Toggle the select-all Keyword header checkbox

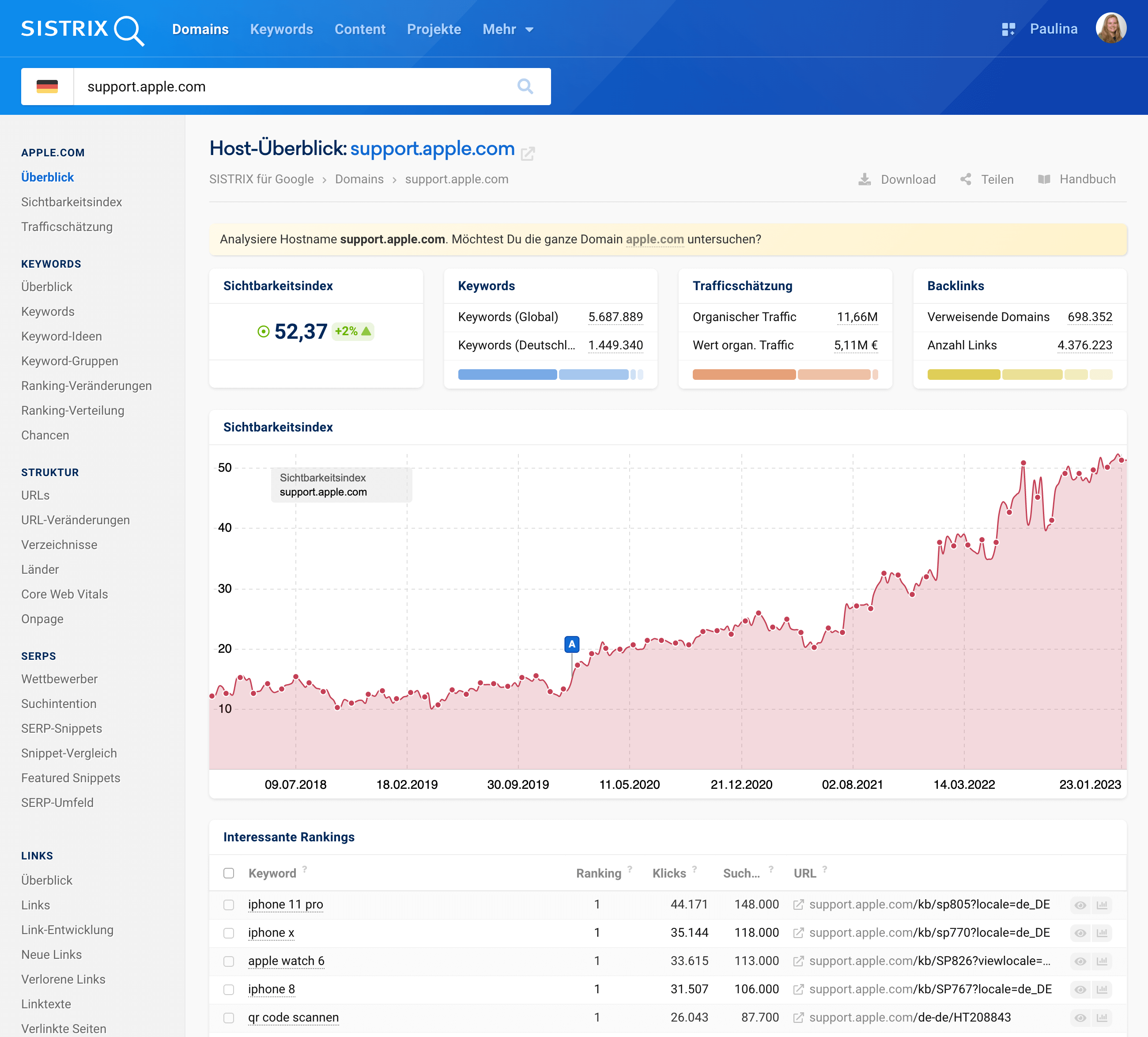click(x=229, y=873)
